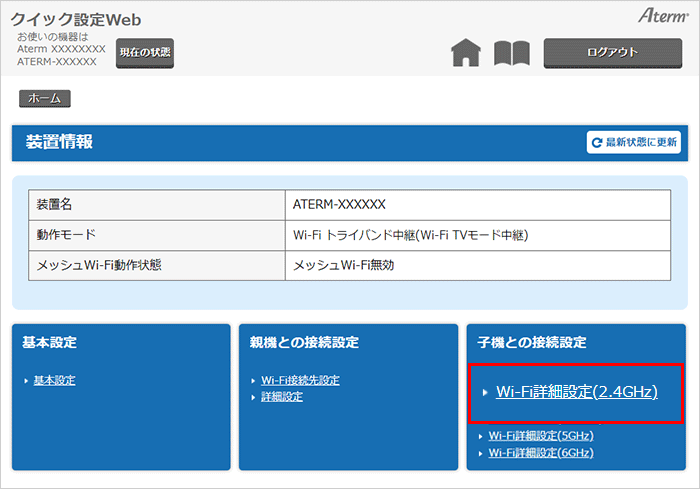Screen dimensions: 700x489
Task: Open 詳細設定 under 親機との接続設定
Action: [x=282, y=396]
